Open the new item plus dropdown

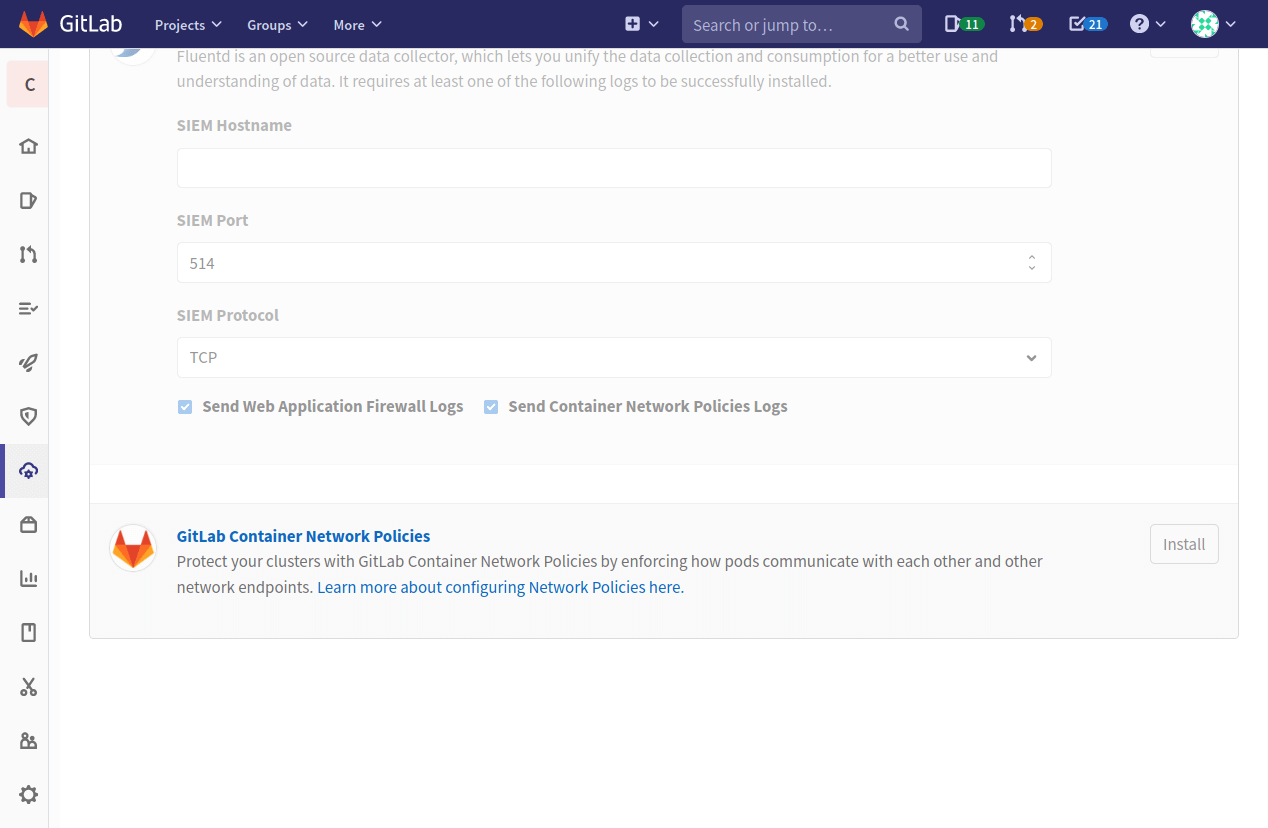coord(640,23)
